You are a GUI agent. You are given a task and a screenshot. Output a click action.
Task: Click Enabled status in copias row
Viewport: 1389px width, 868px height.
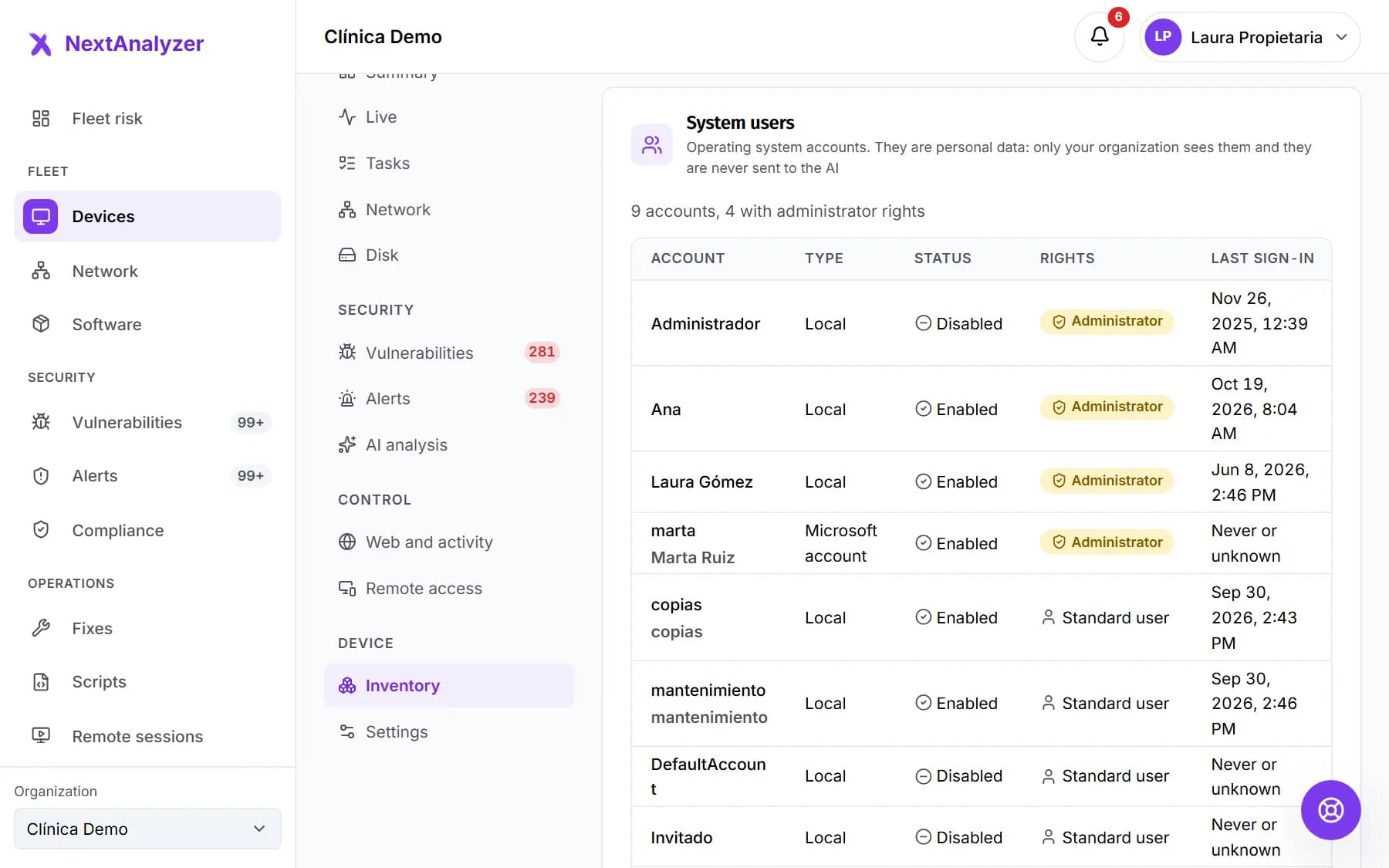pos(956,617)
